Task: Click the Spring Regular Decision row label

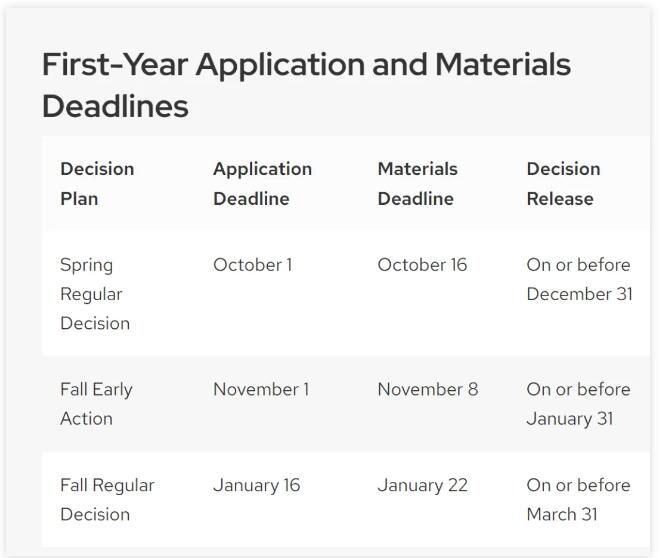Action: [x=95, y=294]
